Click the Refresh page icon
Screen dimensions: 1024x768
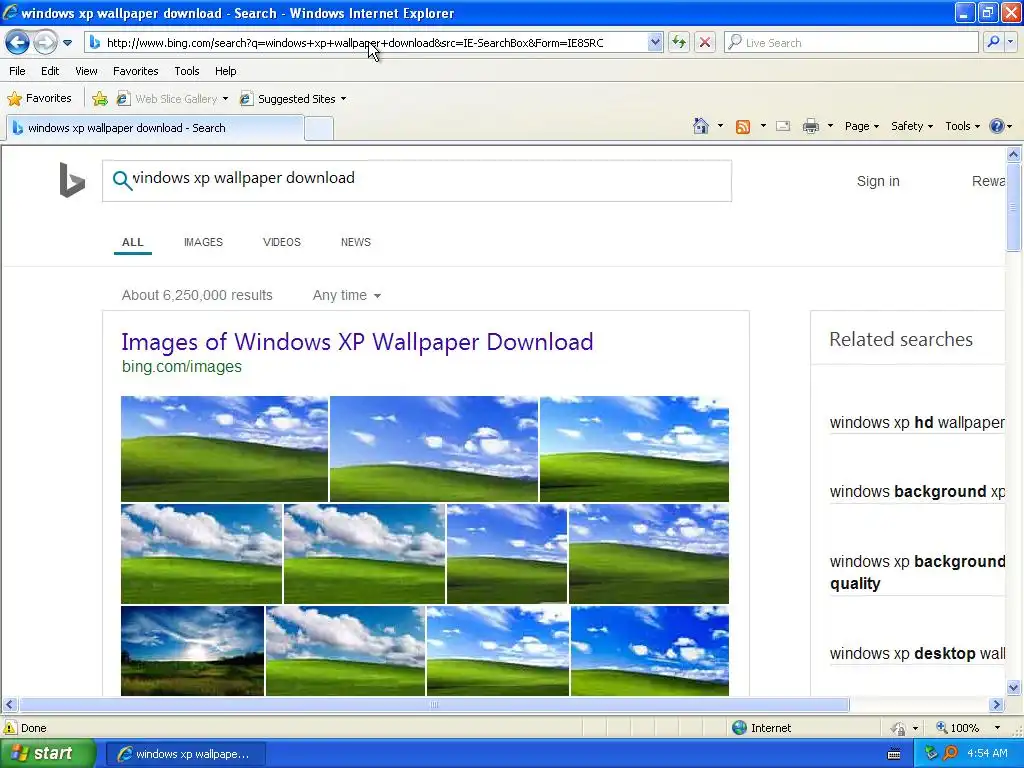(679, 43)
